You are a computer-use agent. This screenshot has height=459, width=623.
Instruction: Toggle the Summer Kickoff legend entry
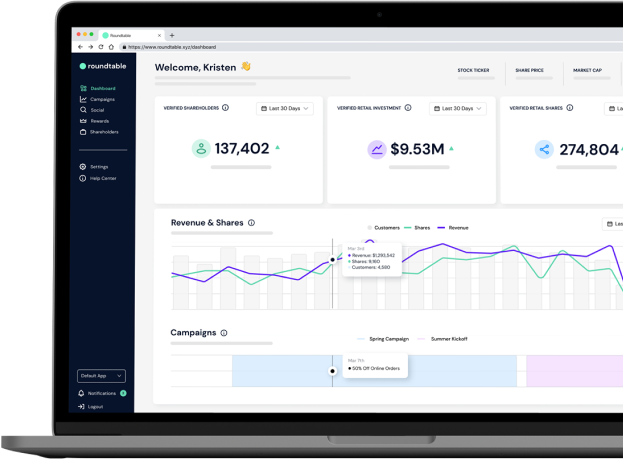pos(442,339)
